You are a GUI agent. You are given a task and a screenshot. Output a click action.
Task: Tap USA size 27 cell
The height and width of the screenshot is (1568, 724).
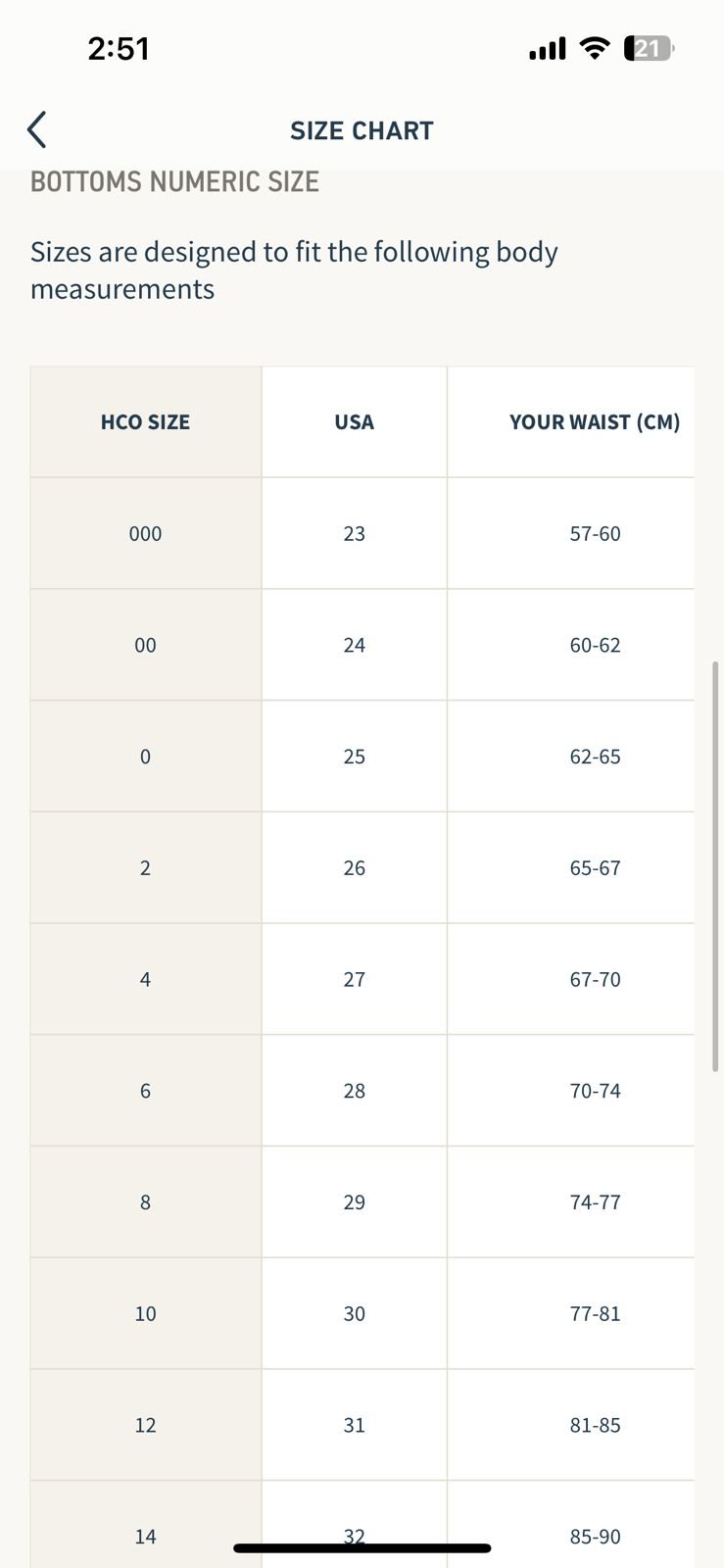(354, 979)
